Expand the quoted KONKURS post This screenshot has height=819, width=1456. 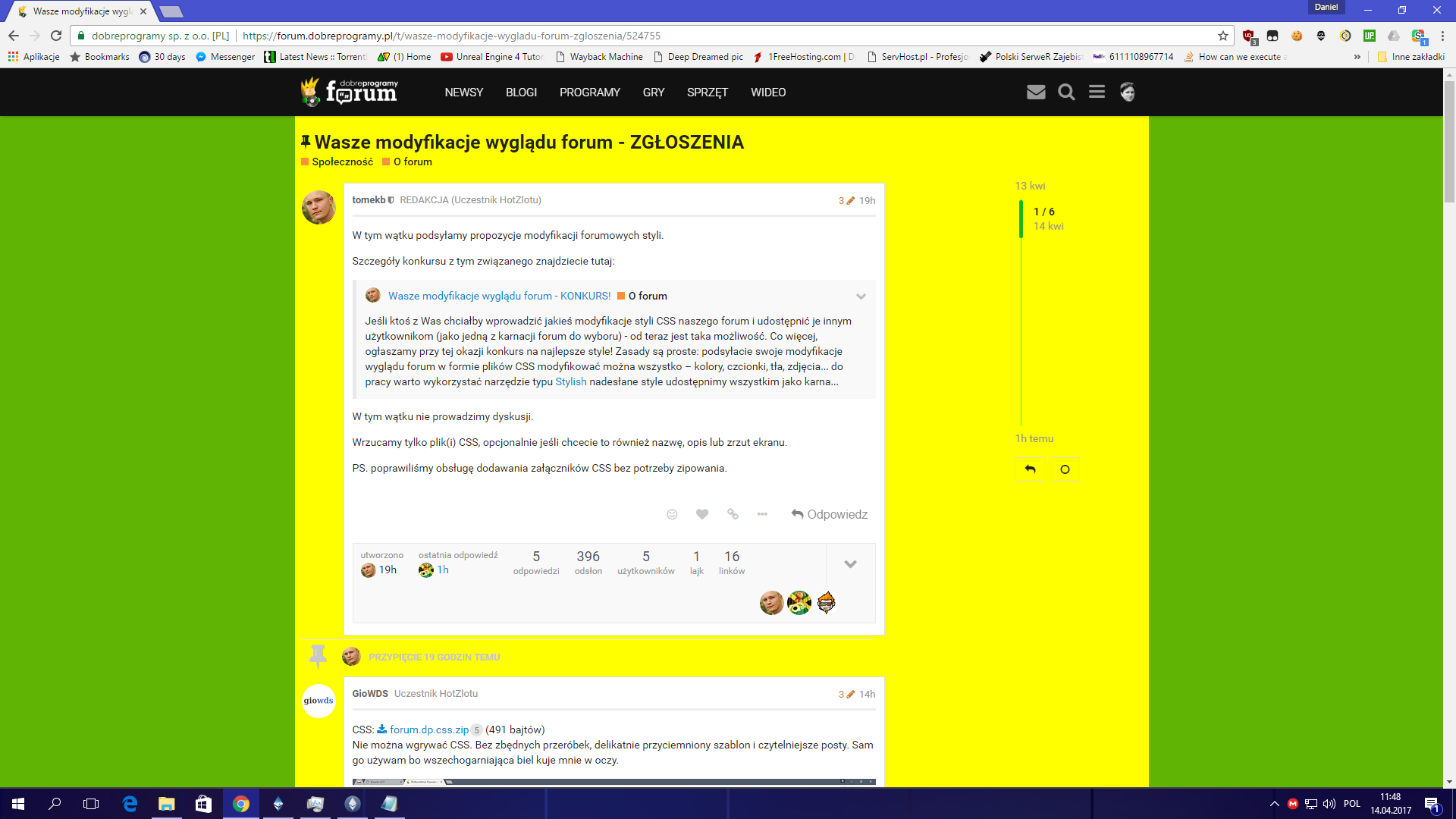[x=861, y=297]
